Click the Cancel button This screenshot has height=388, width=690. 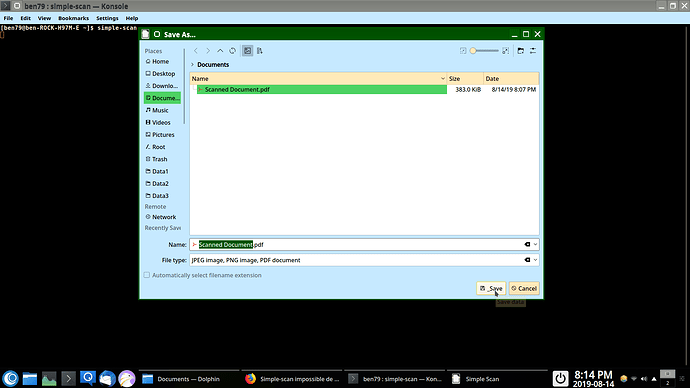[x=524, y=289]
